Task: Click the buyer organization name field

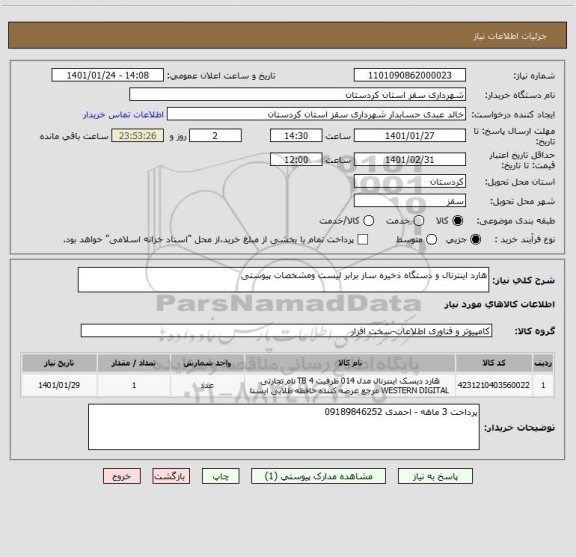Action: [x=298, y=94]
